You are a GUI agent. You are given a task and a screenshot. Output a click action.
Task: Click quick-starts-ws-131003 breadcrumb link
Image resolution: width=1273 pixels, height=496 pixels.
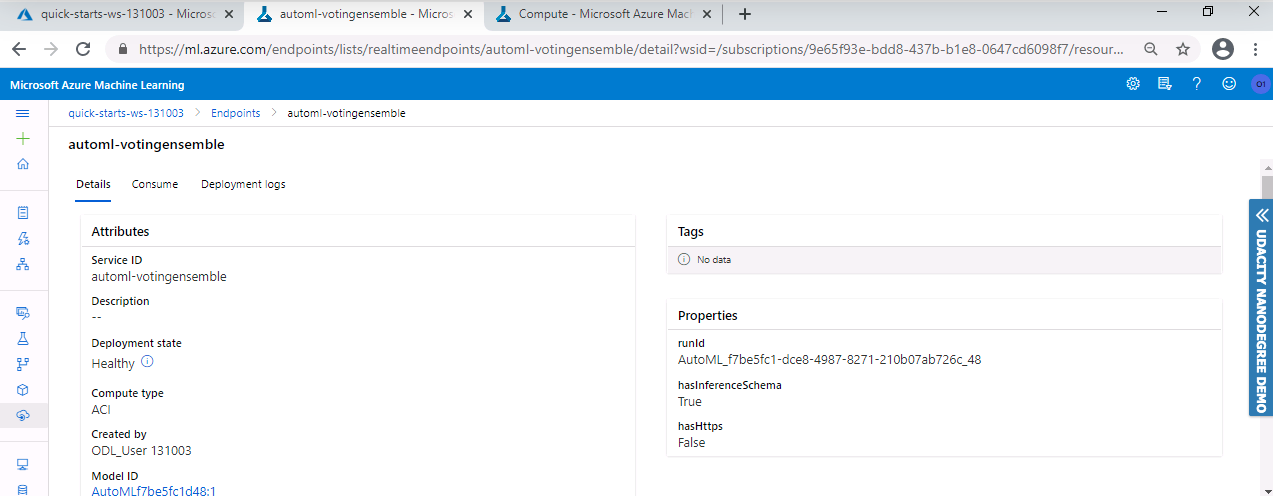[126, 114]
